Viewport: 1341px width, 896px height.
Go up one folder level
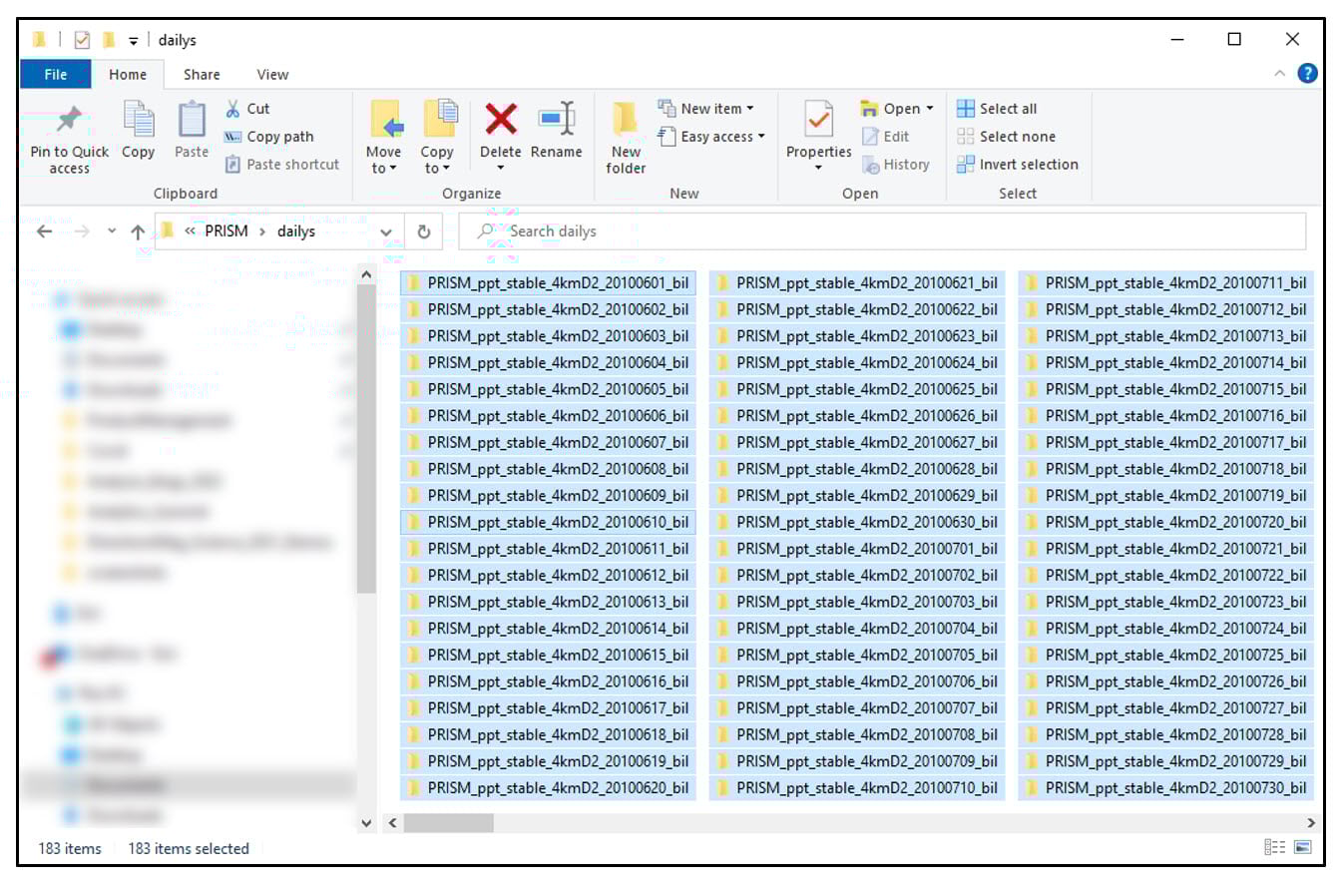pyautogui.click(x=138, y=231)
